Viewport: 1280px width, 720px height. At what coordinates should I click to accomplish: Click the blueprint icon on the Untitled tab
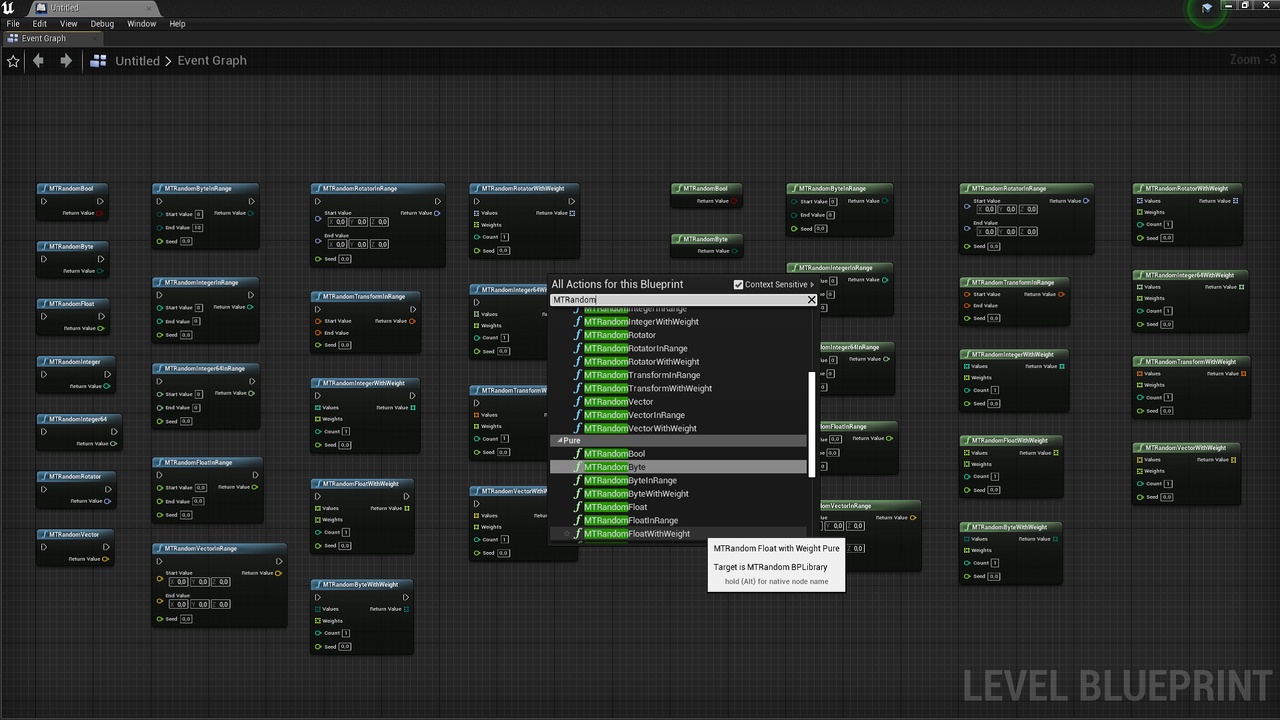pos(40,8)
